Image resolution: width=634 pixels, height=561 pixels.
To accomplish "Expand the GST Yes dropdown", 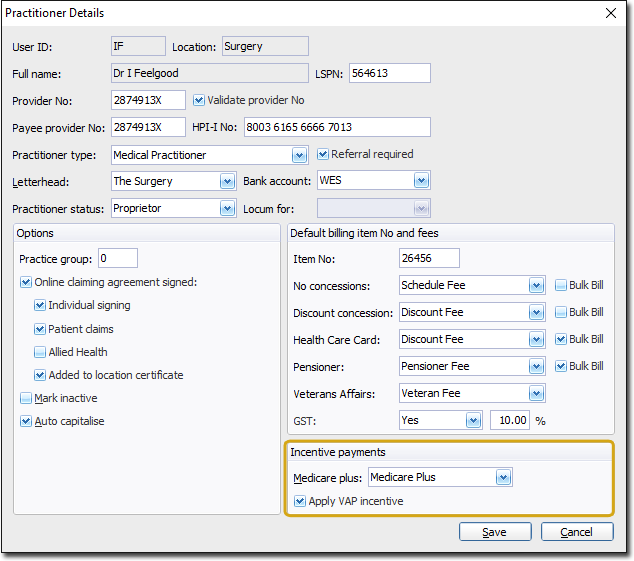I will [x=473, y=420].
